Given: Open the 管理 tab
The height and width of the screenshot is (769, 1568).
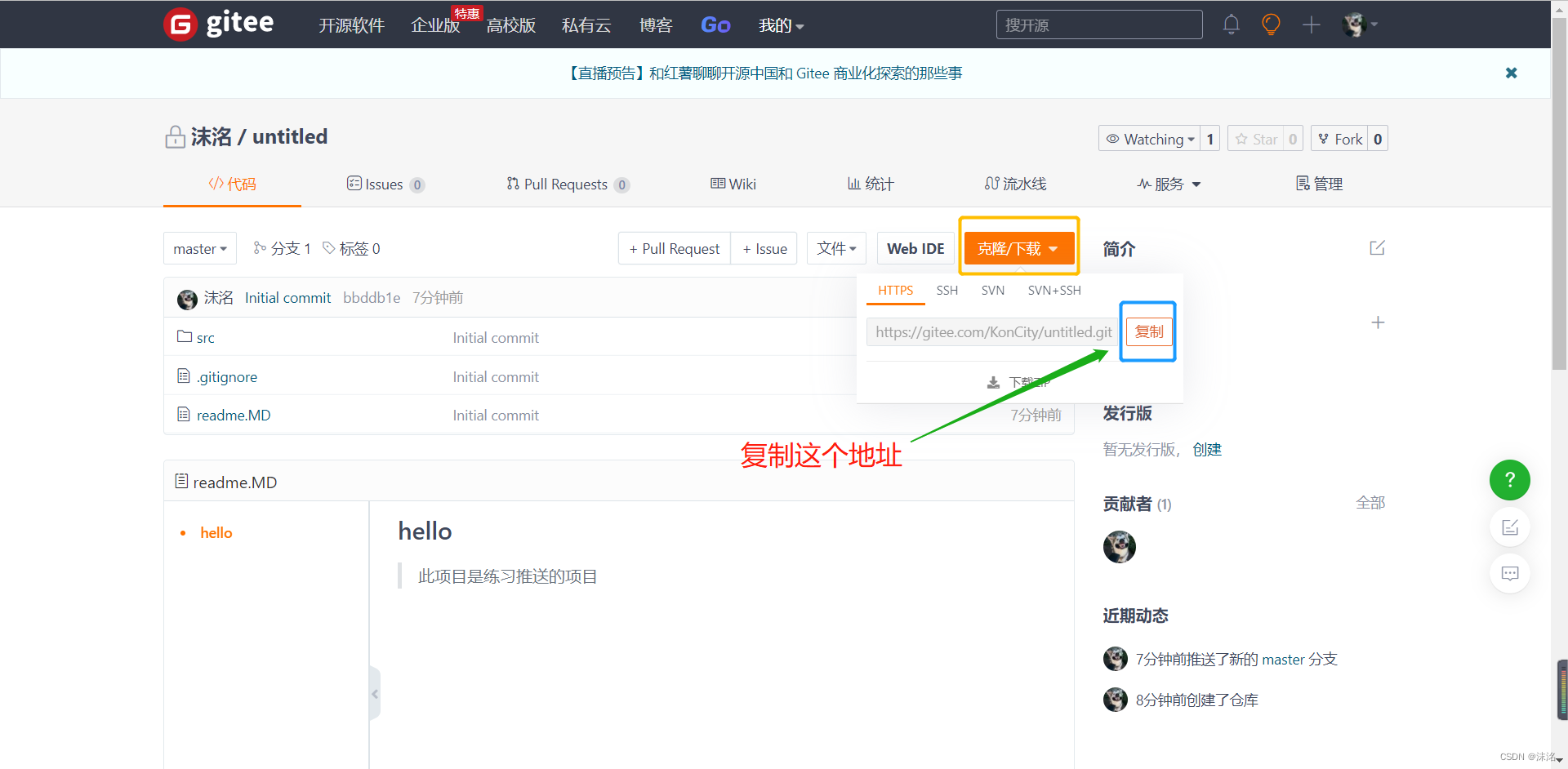Looking at the screenshot, I should pyautogui.click(x=1319, y=184).
